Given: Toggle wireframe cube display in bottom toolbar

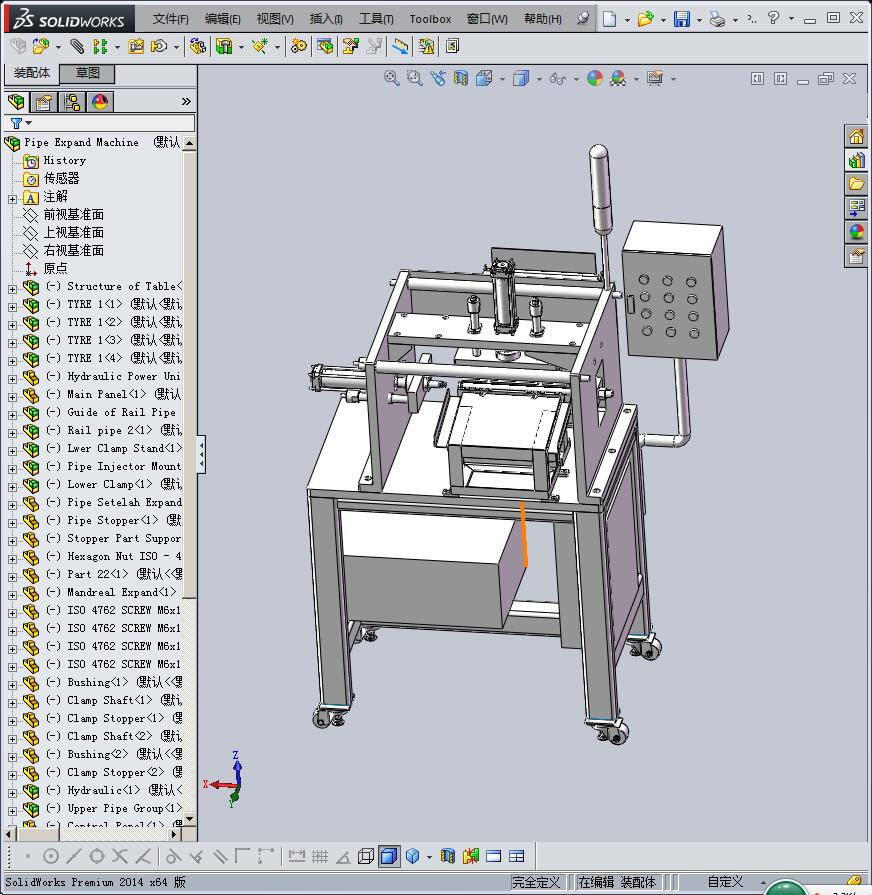Looking at the screenshot, I should point(366,856).
